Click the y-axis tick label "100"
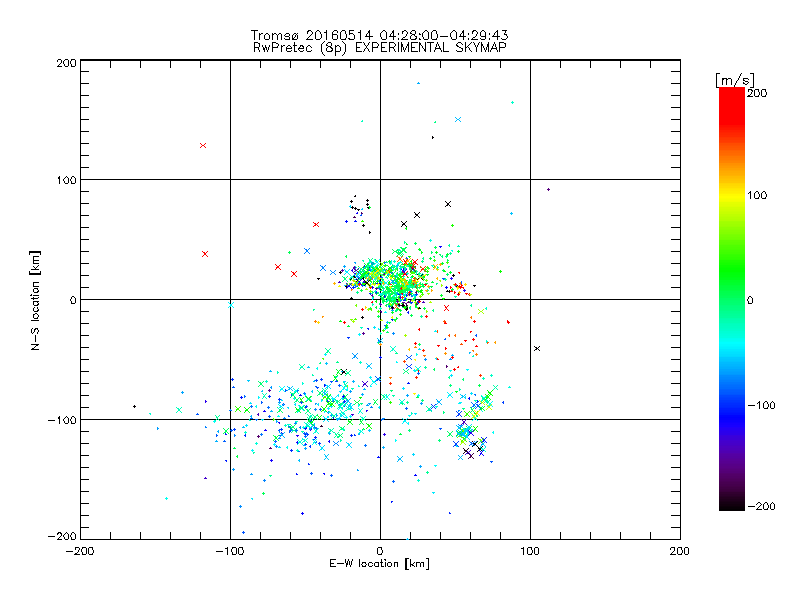Screen dimensions: 800x600 pos(66,180)
